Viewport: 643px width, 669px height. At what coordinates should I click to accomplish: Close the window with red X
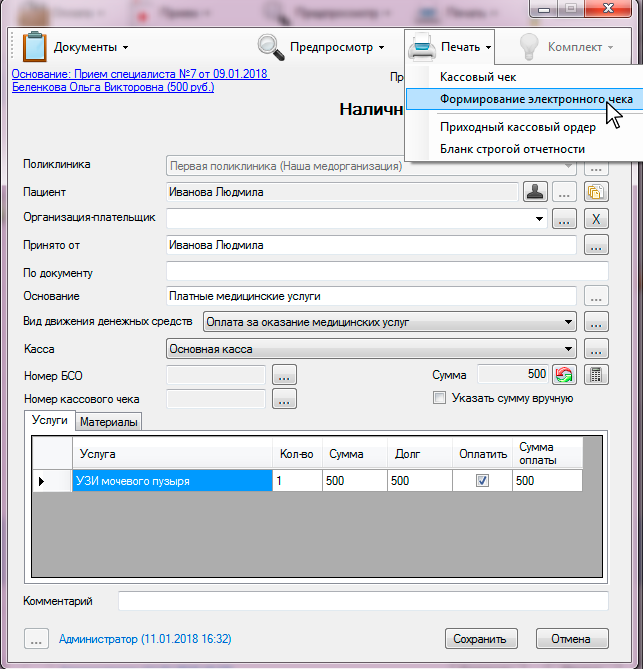[x=608, y=8]
